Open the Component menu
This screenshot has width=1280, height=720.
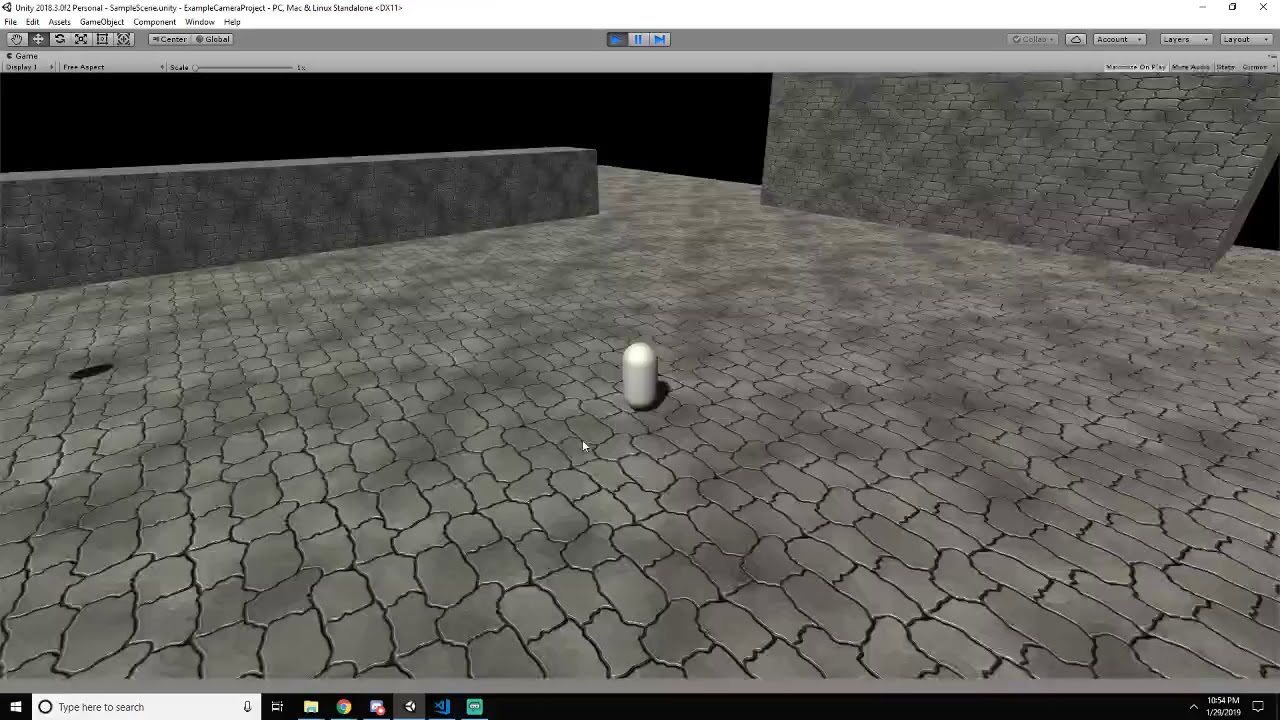pos(154,22)
